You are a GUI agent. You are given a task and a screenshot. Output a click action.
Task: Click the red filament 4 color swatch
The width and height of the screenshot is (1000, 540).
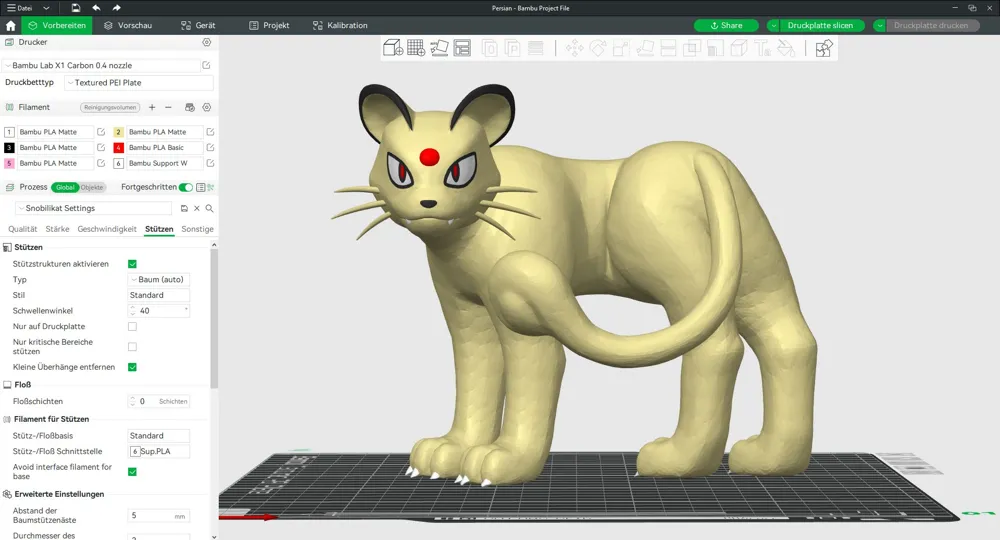[x=119, y=147]
